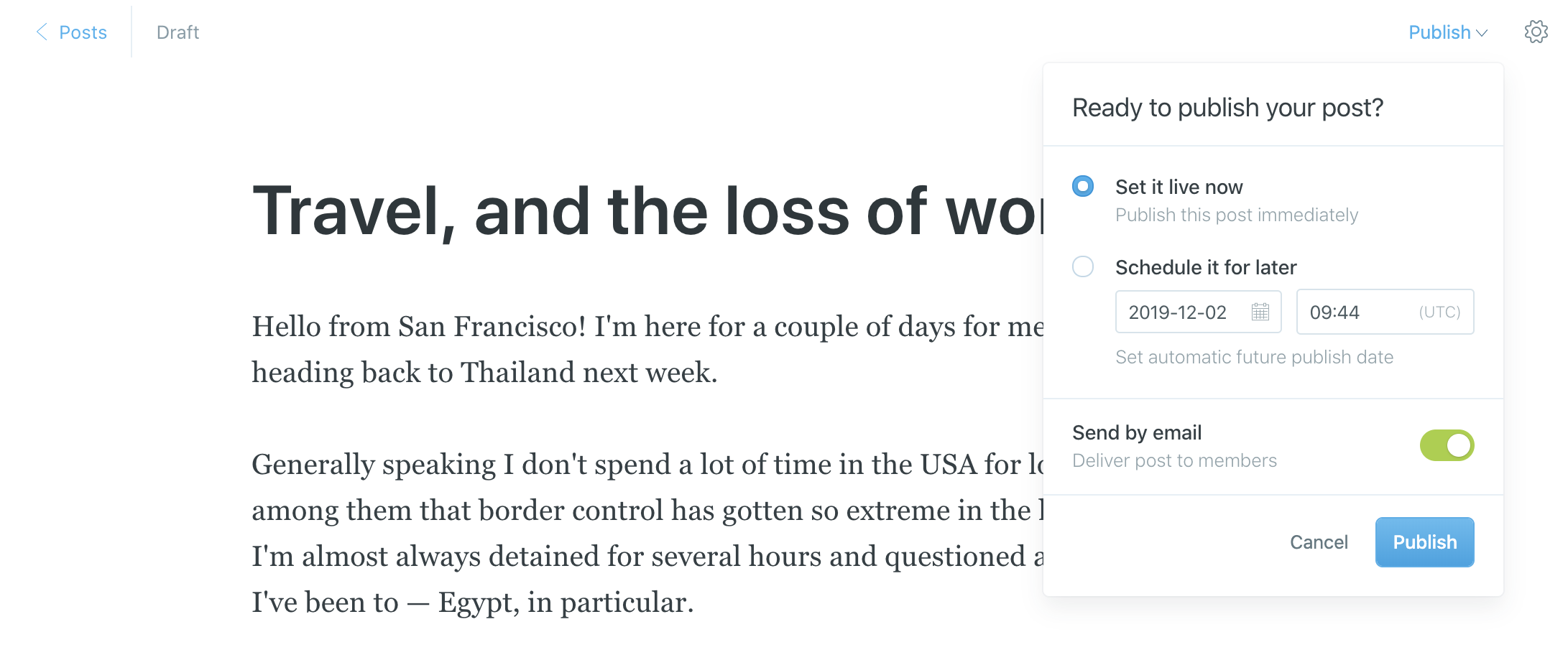
Task: Click the chevron arrow next to Publish
Action: (1482, 33)
